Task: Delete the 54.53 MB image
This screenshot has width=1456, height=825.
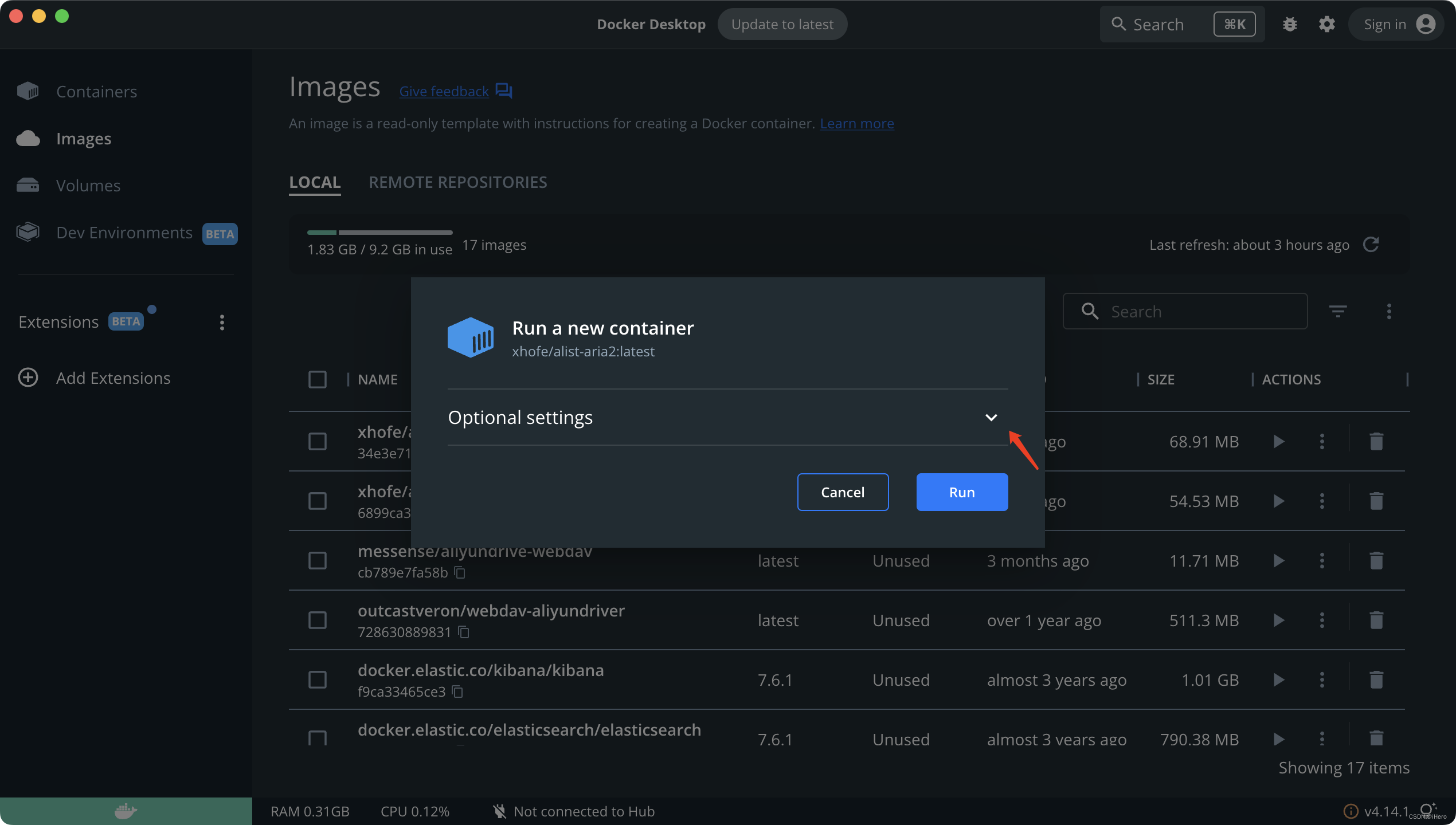Action: 1376,501
